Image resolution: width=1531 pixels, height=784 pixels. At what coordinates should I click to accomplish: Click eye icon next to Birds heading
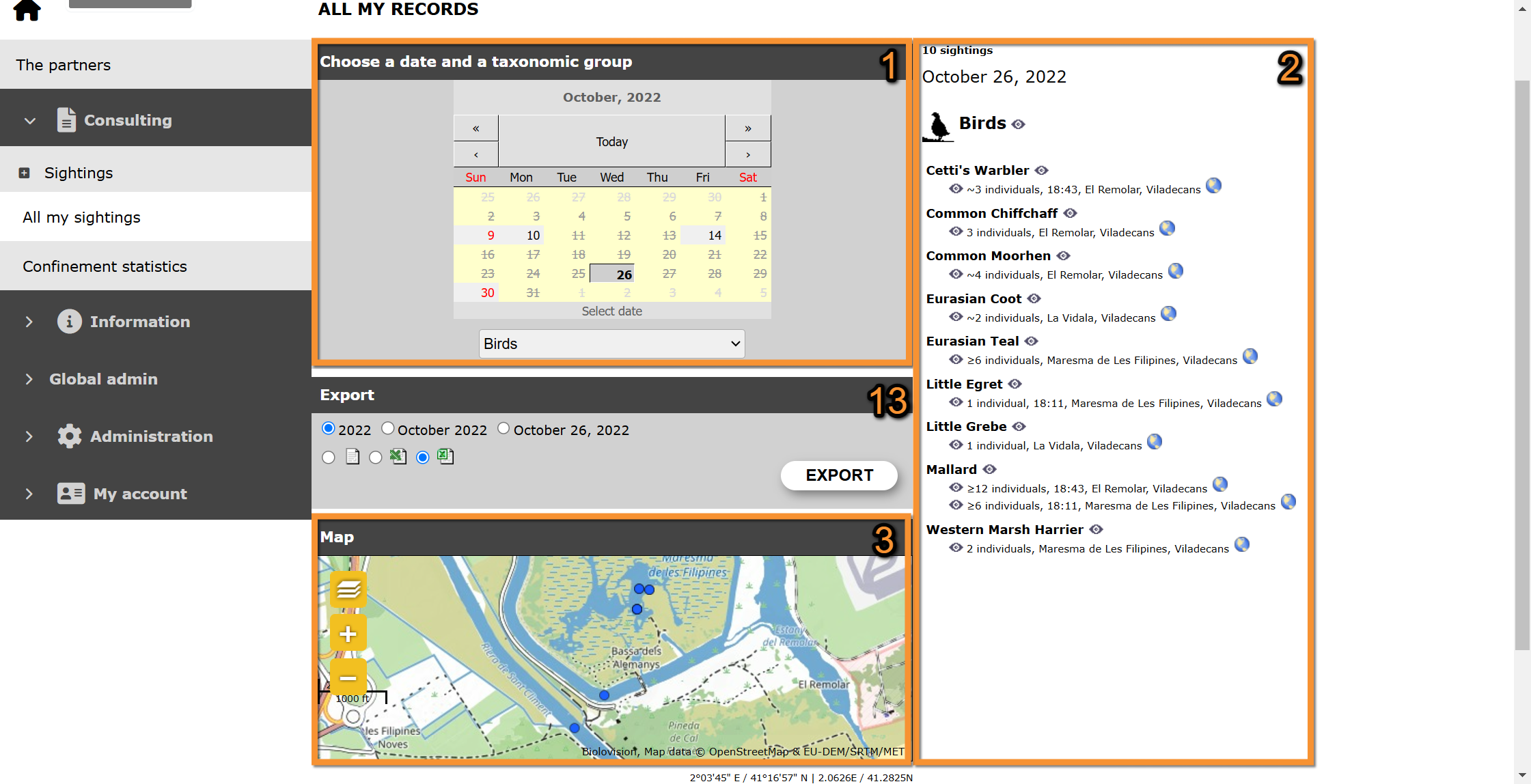click(x=1019, y=124)
